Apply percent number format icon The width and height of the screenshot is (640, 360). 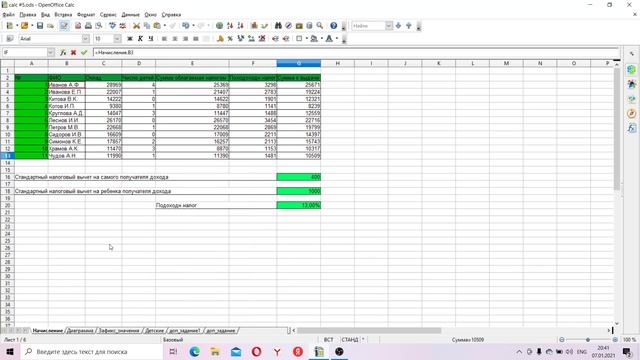[x=230, y=38]
